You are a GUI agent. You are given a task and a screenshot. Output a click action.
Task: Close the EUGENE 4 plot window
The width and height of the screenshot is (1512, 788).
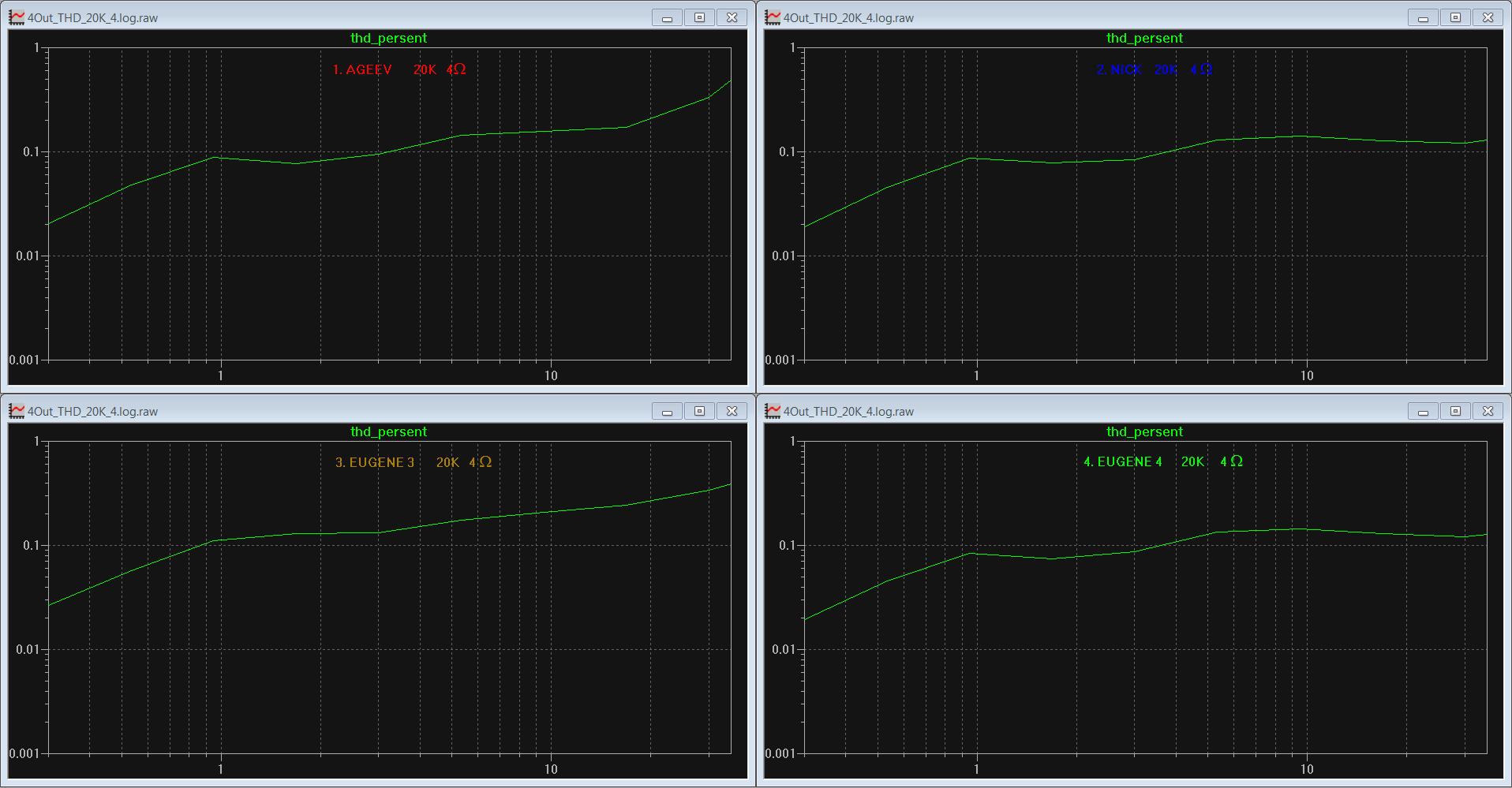tap(1488, 411)
